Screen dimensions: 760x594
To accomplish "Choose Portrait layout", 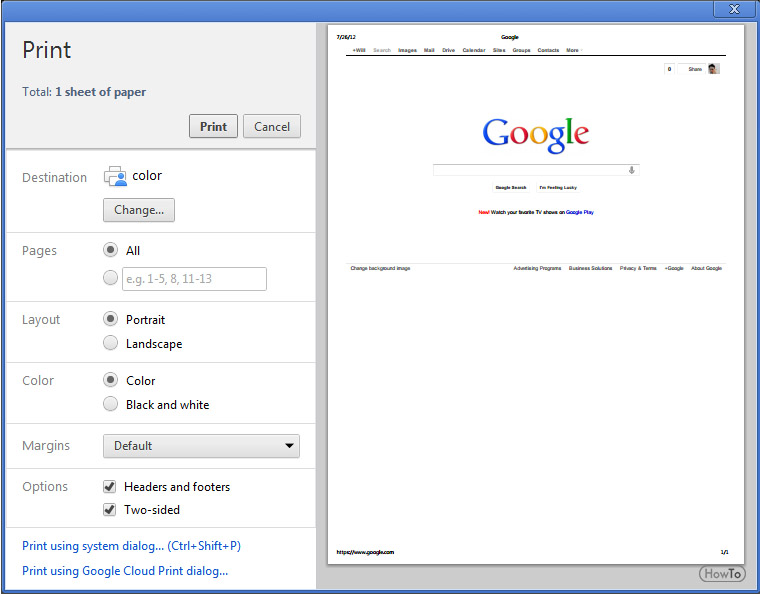I will coord(111,319).
